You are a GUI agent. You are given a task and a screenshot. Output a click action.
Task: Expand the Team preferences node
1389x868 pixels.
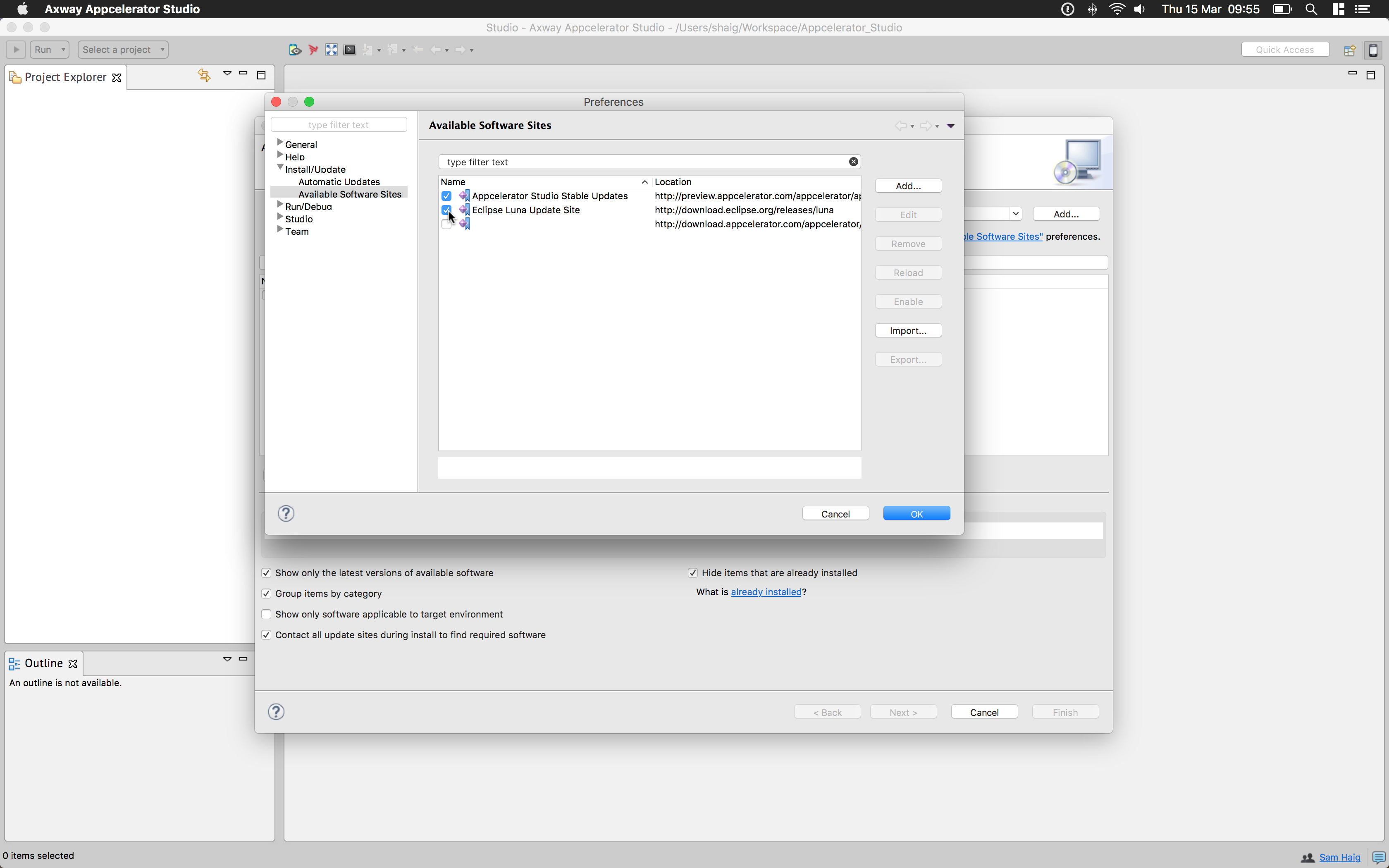(x=280, y=229)
